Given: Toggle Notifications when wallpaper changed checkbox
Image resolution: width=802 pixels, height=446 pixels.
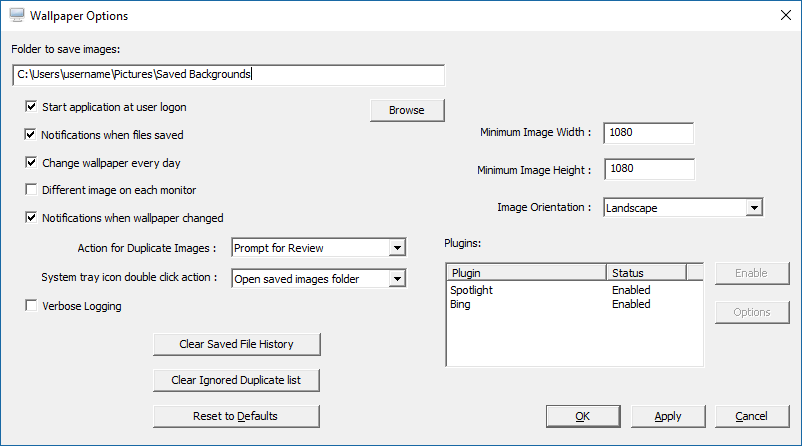Looking at the screenshot, I should pyautogui.click(x=32, y=217).
